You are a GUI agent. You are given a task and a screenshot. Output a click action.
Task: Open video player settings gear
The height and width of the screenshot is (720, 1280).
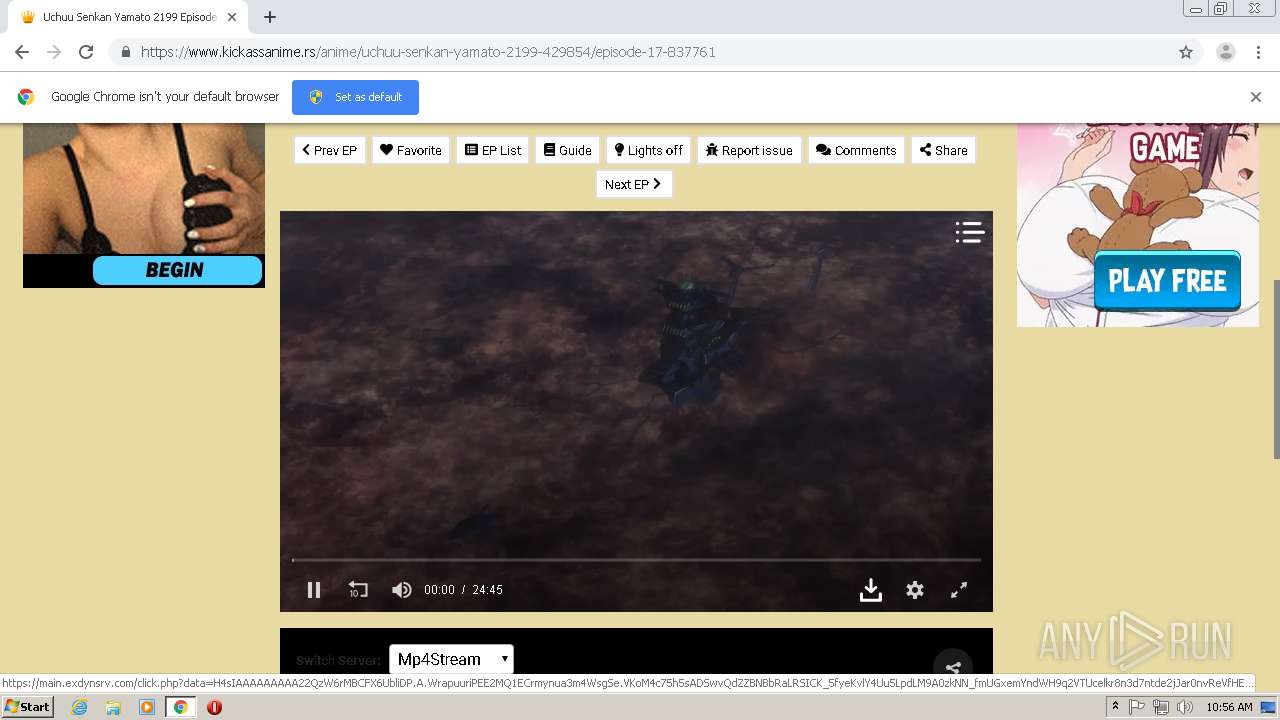(x=915, y=590)
